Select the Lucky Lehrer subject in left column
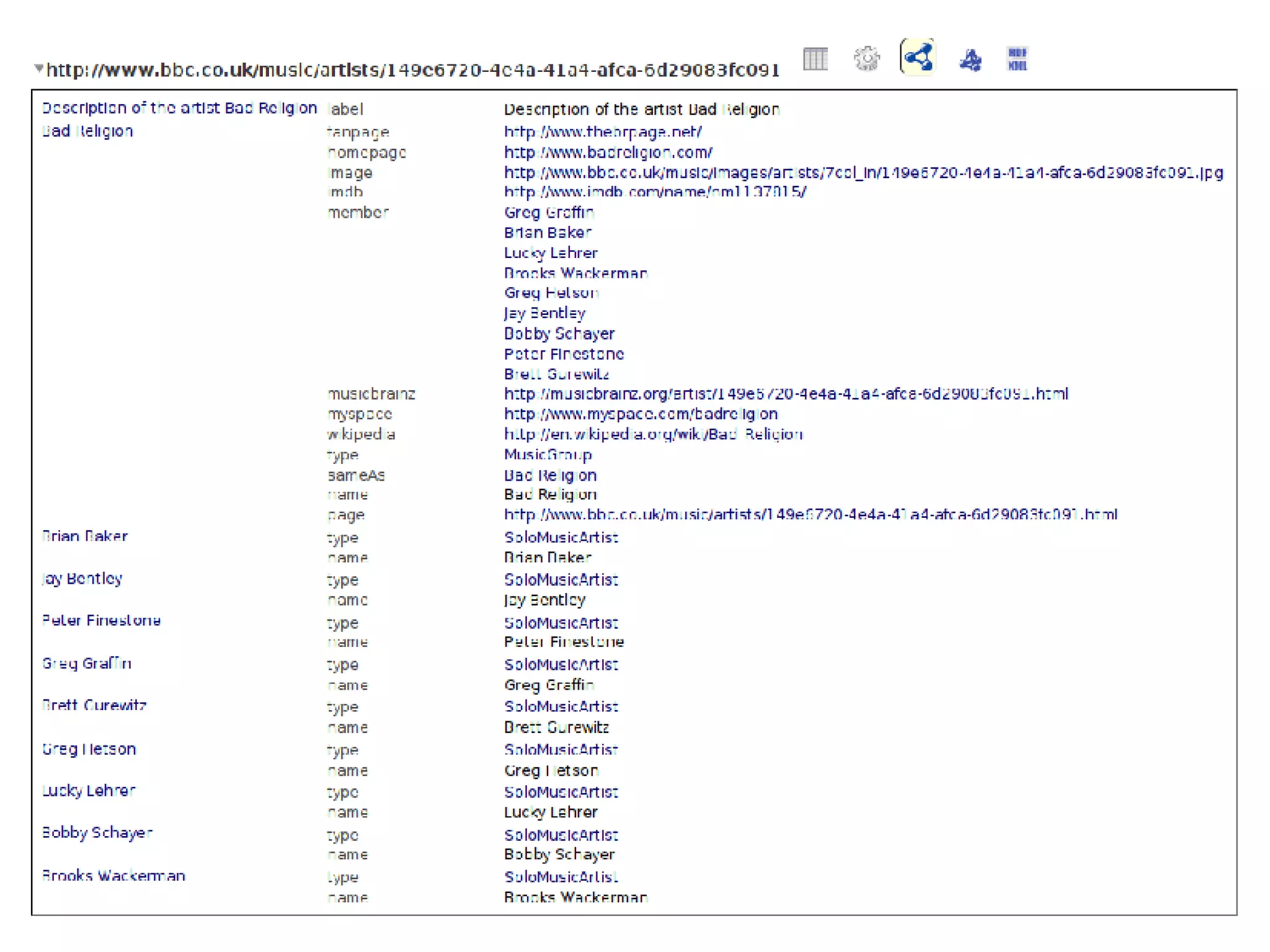 [x=89, y=791]
